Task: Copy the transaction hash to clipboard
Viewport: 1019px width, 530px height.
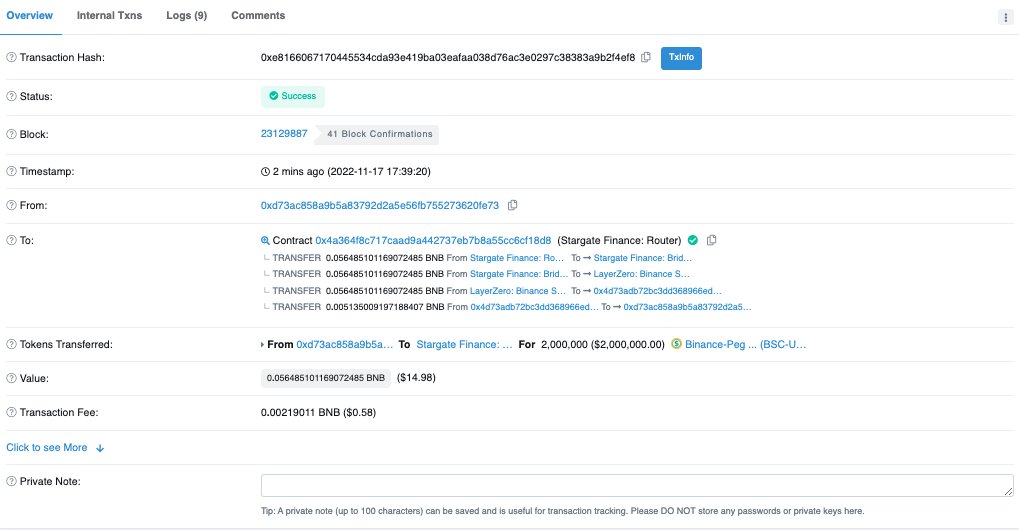Action: [645, 57]
